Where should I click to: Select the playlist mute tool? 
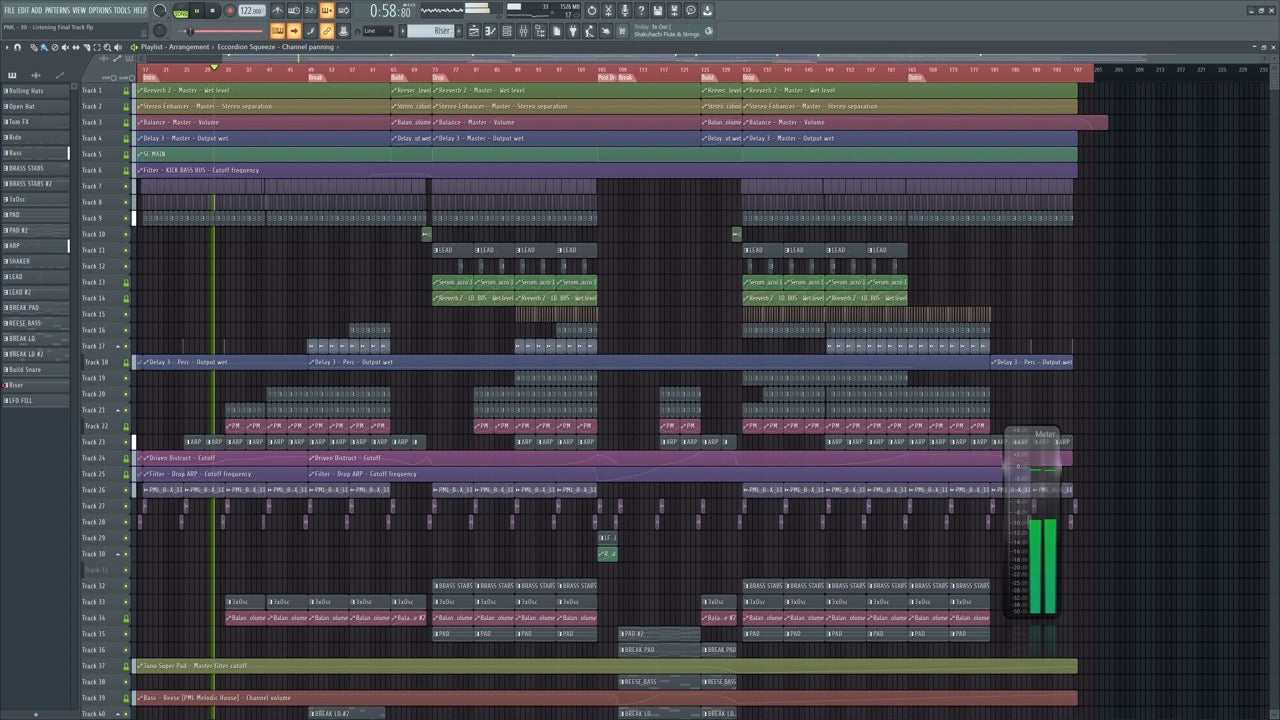[65, 48]
